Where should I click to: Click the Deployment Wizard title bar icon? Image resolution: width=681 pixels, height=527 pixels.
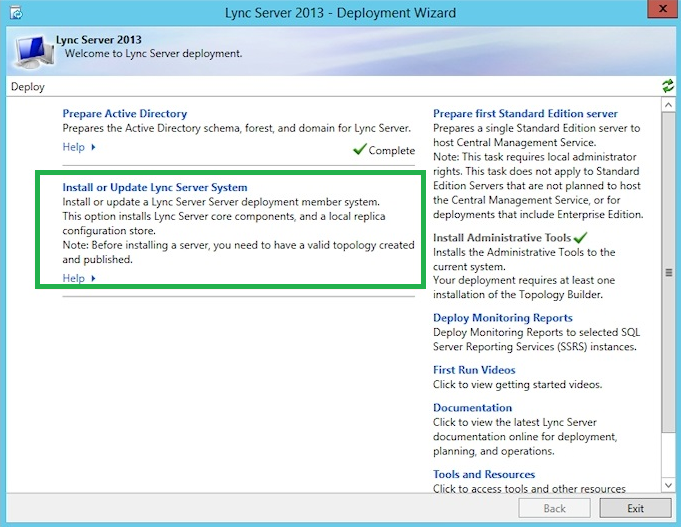16,13
